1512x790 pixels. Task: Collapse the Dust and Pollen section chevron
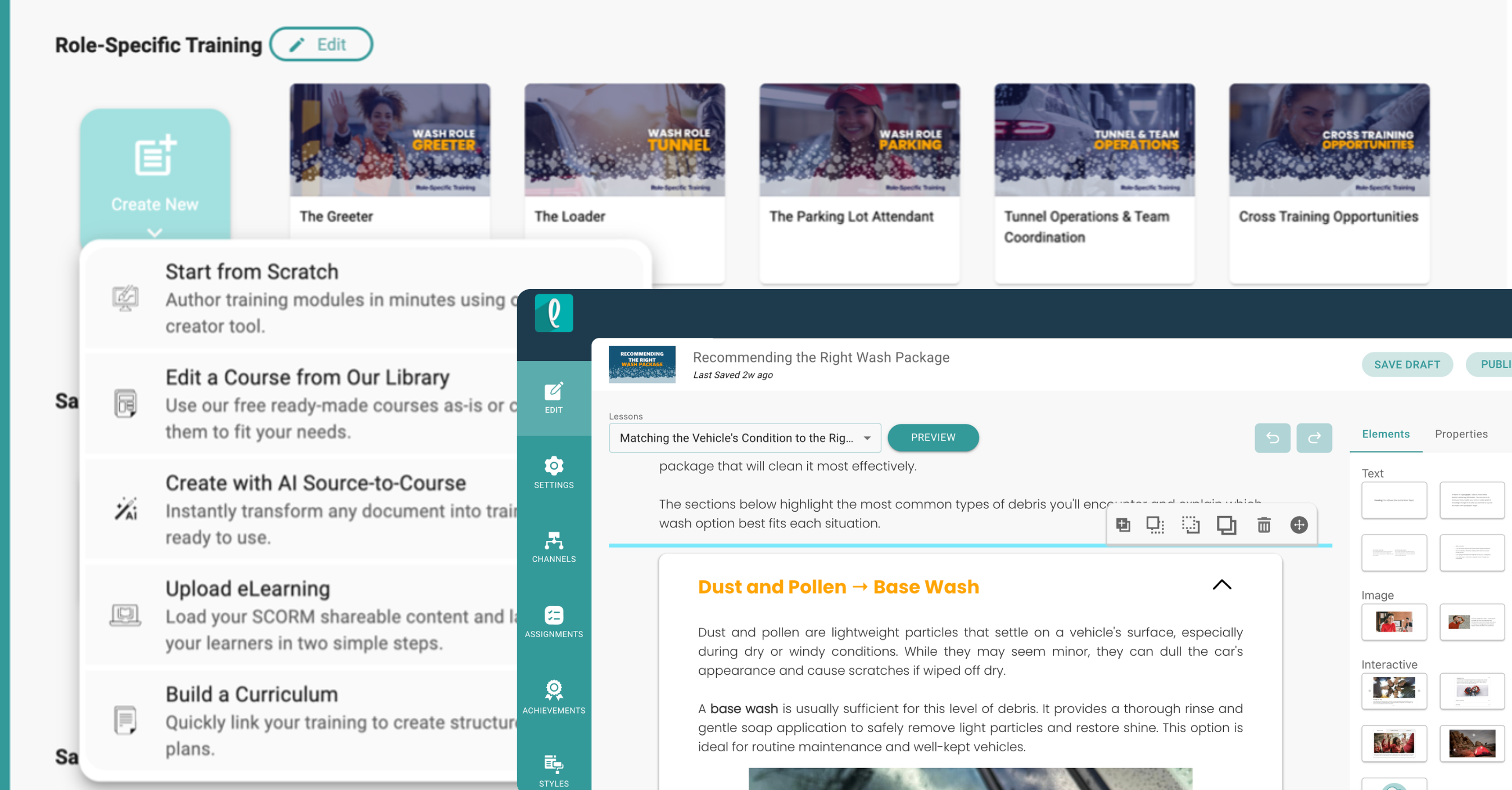(x=1221, y=585)
